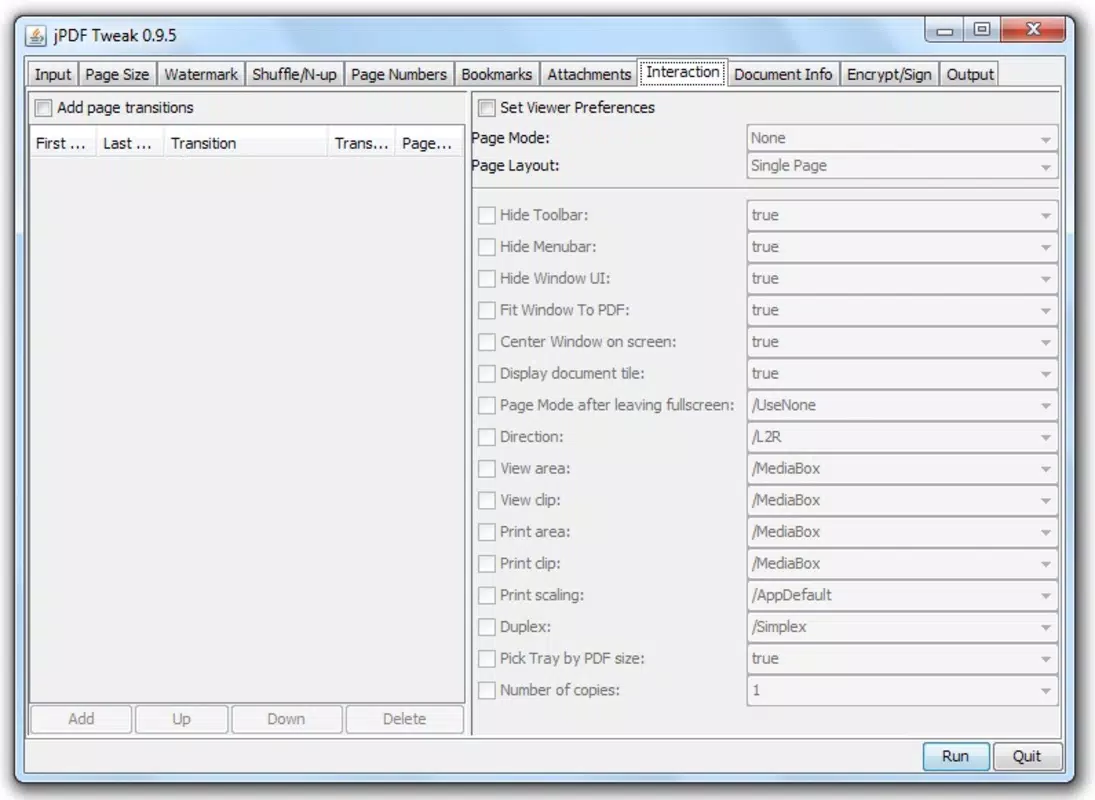
Task: Open the Print scaling /AppDefault dropdown
Action: click(x=902, y=595)
